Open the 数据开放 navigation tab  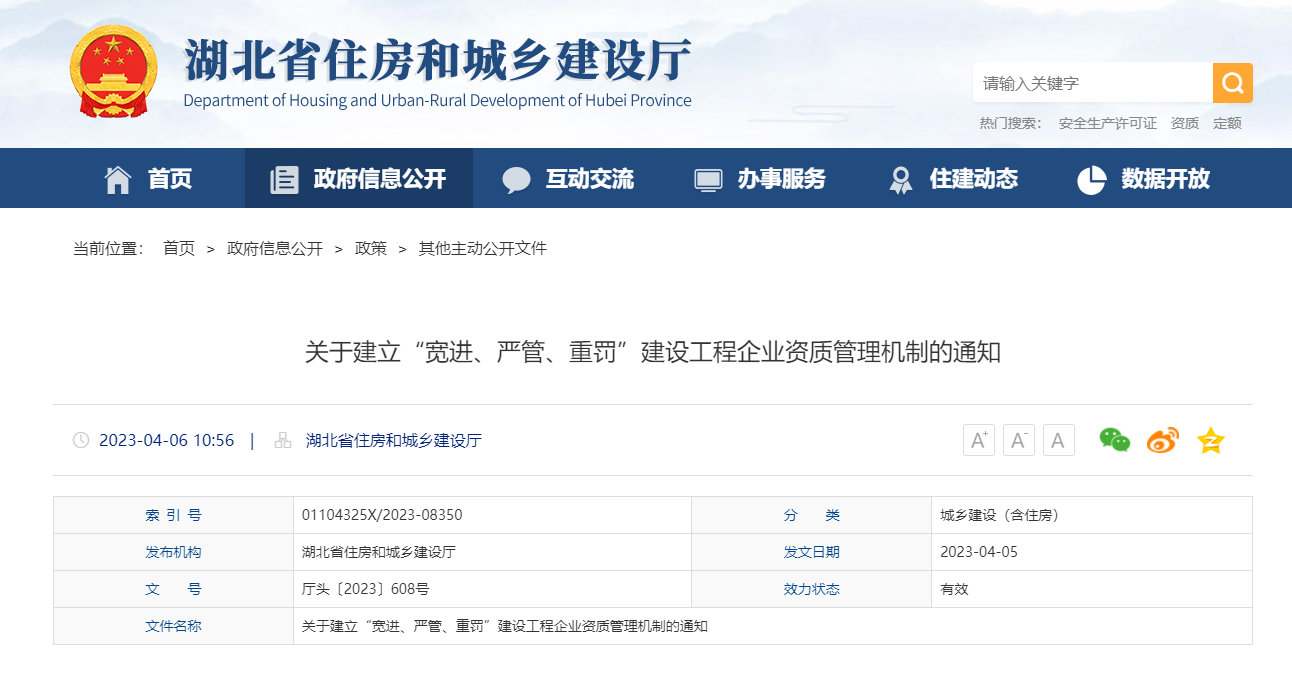tap(1144, 179)
